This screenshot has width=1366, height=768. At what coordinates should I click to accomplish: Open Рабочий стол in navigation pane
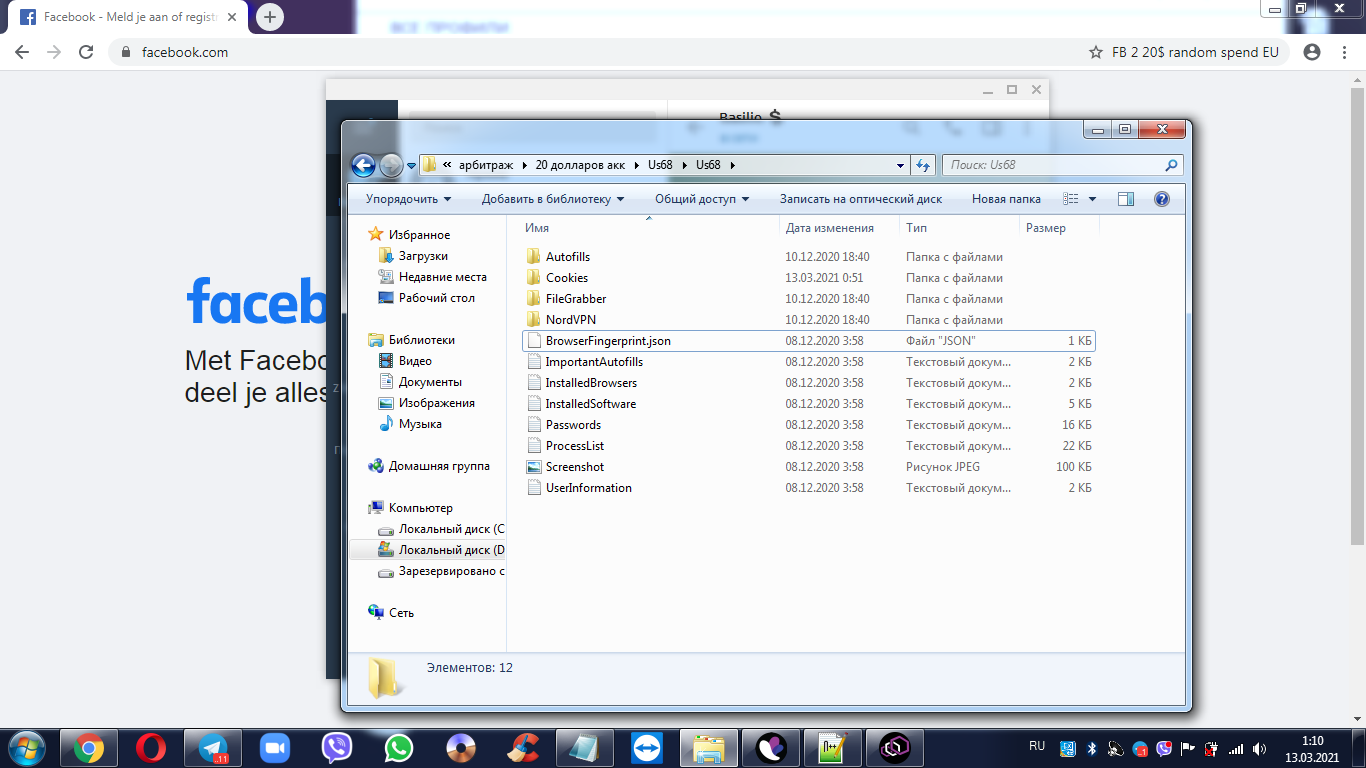[x=437, y=298]
